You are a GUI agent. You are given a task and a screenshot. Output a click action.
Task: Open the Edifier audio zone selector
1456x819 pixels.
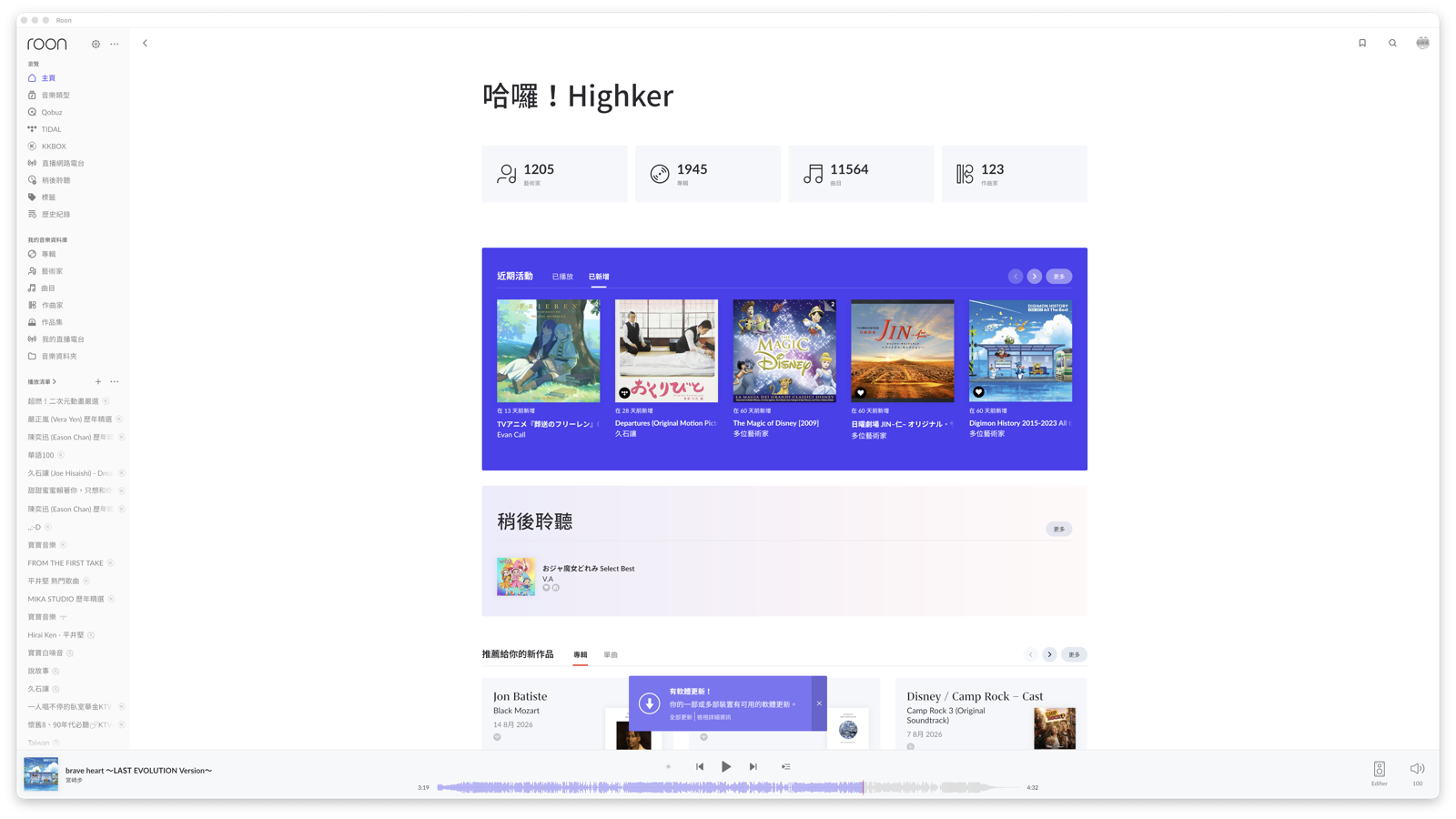click(1380, 773)
